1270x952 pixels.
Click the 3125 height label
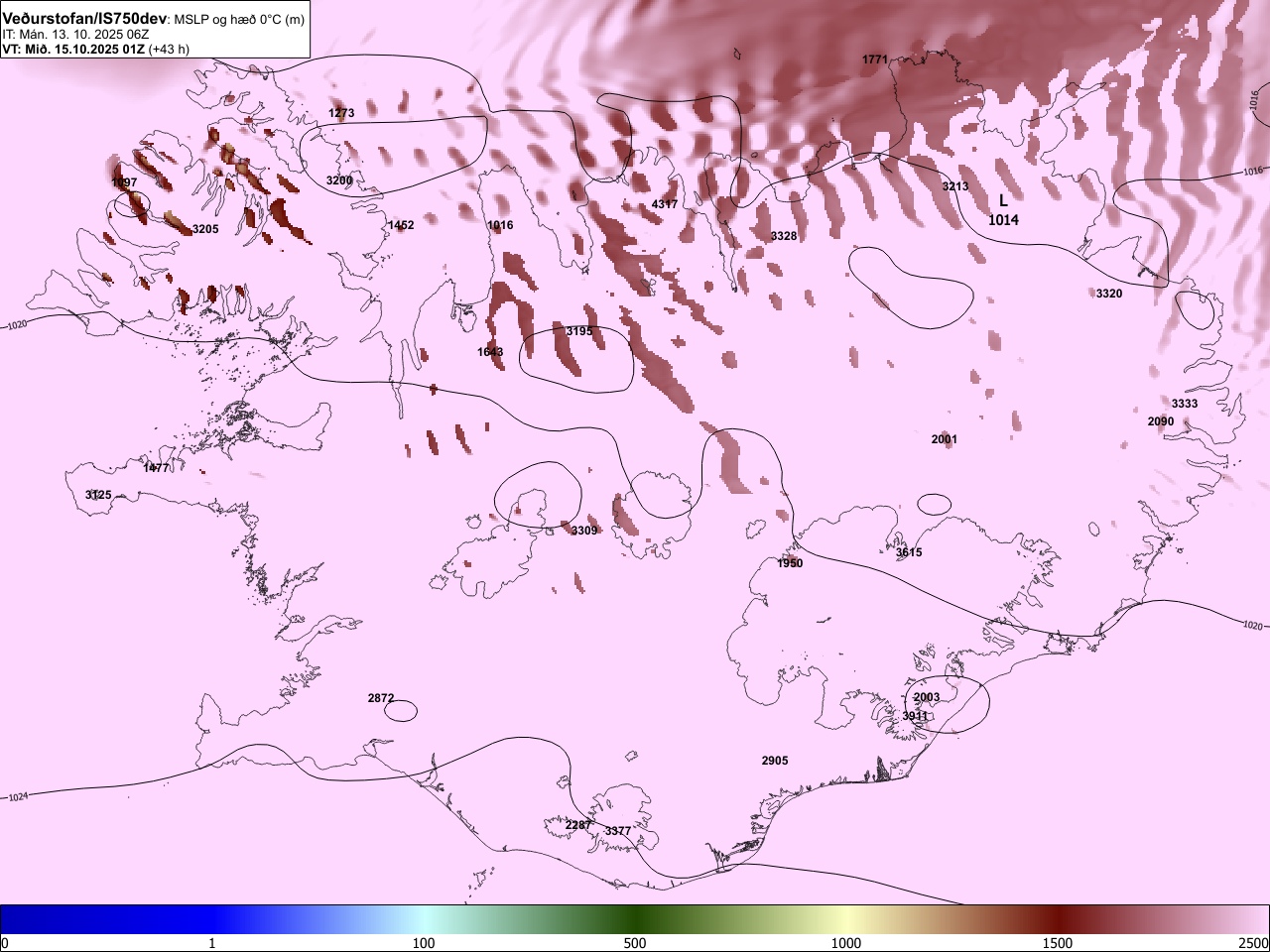point(98,495)
